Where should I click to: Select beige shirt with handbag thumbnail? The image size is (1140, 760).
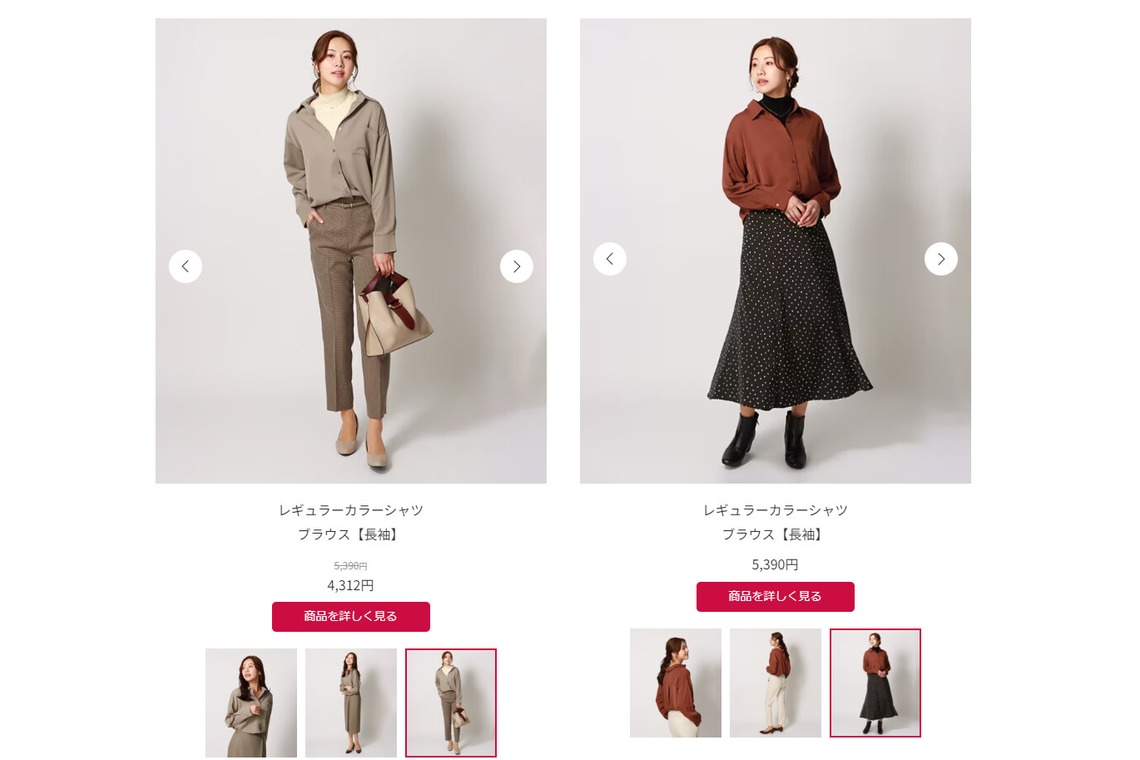[451, 703]
